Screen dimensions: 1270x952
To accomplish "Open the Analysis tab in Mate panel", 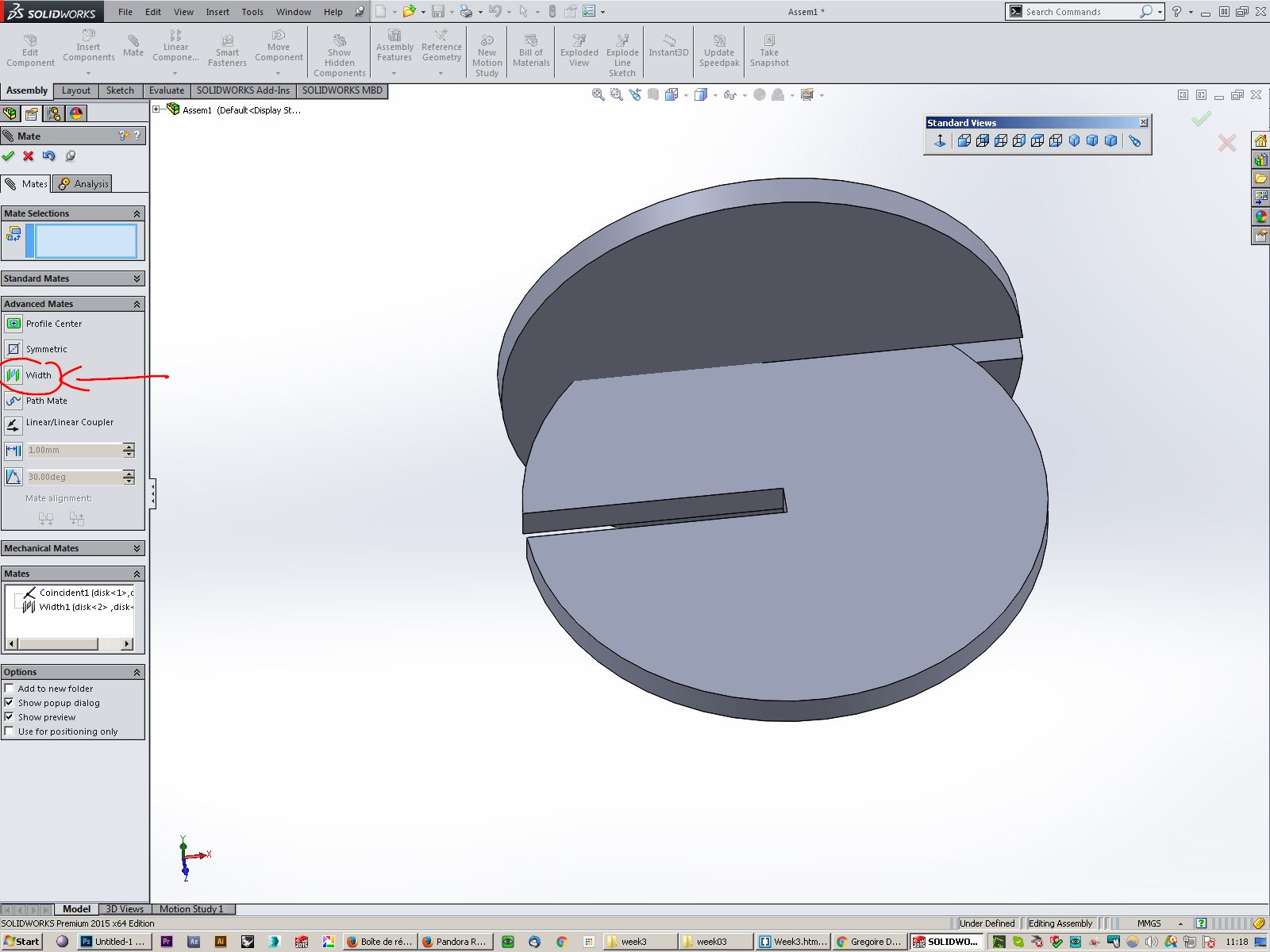I will [83, 184].
